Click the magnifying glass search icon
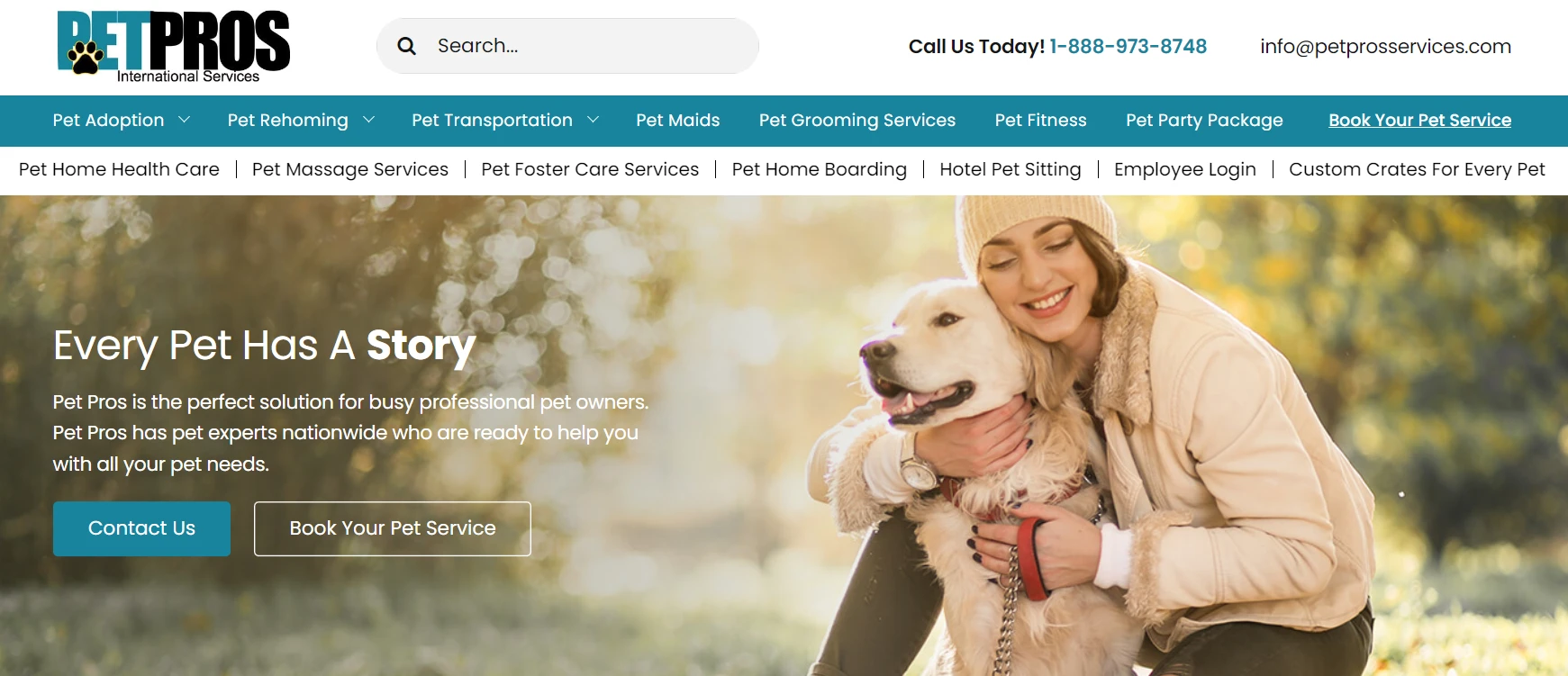Image resolution: width=1568 pixels, height=676 pixels. click(x=407, y=46)
